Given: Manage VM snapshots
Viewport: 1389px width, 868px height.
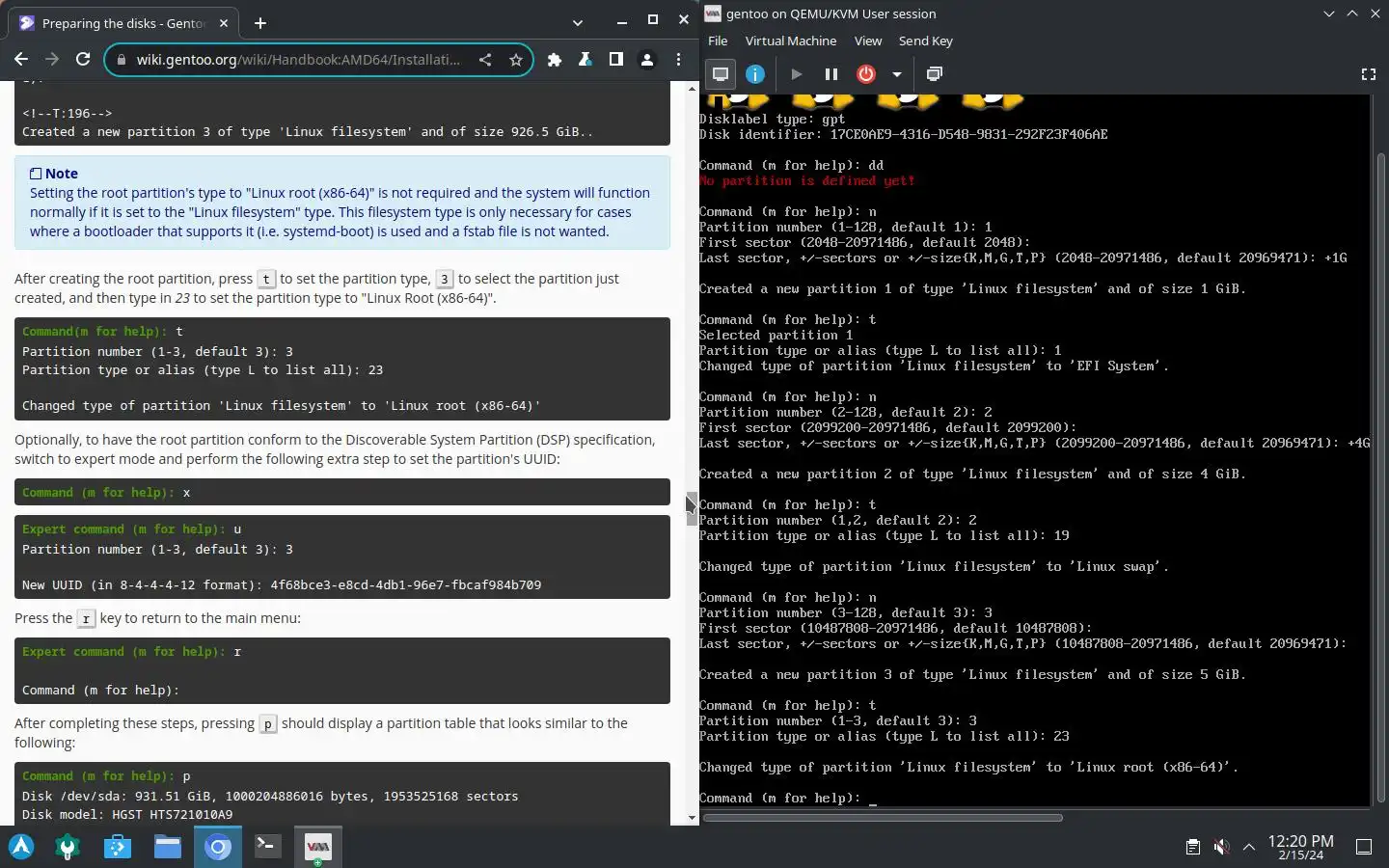Looking at the screenshot, I should click(935, 74).
